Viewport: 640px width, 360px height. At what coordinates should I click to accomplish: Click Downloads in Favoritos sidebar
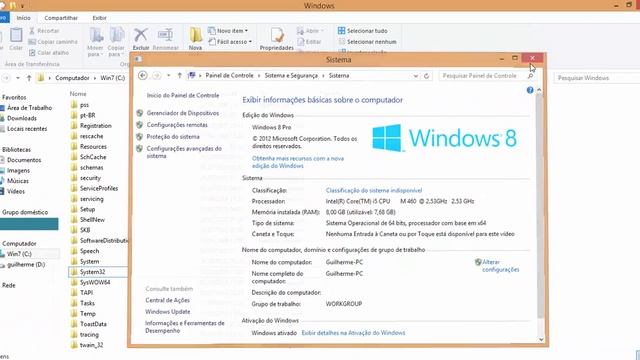[x=22, y=118]
